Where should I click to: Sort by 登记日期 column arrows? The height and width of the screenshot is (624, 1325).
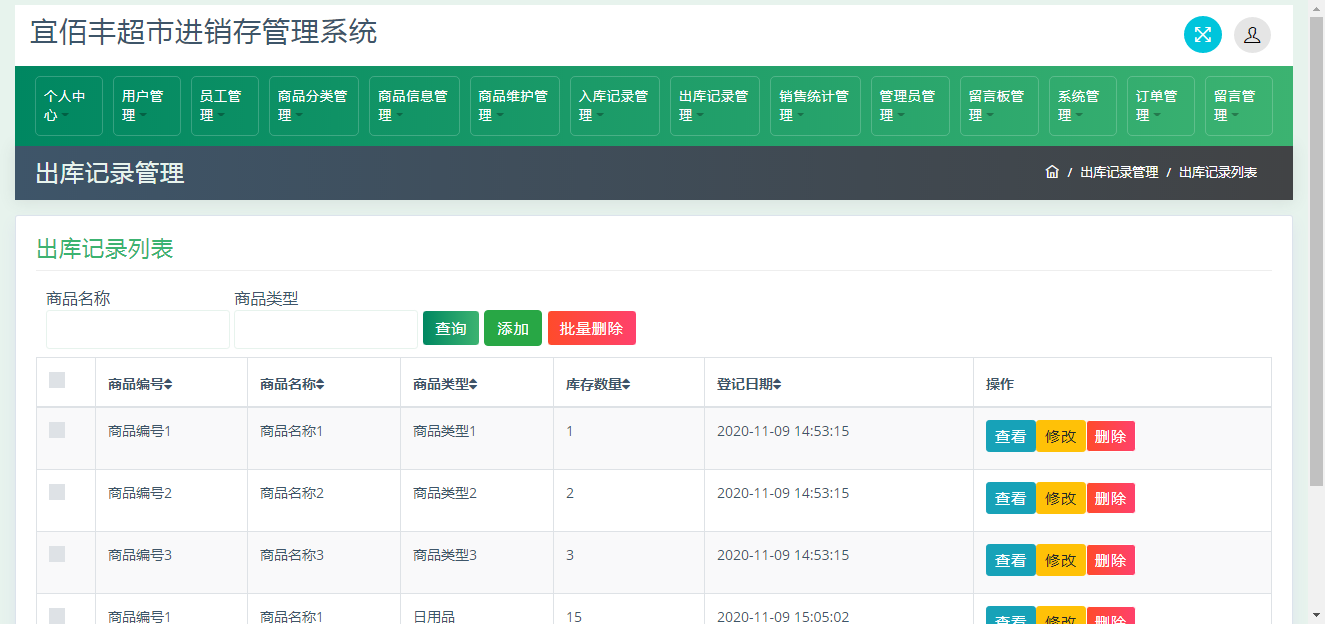pyautogui.click(x=777, y=385)
